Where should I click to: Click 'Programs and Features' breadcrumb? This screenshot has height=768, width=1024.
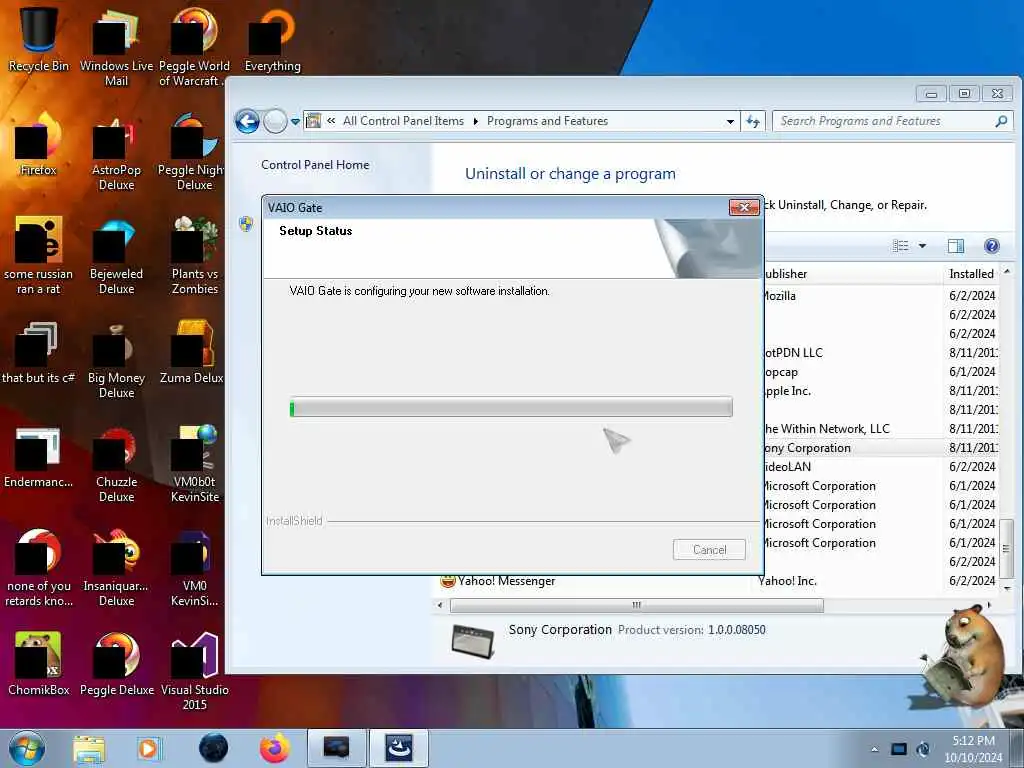pyautogui.click(x=547, y=121)
